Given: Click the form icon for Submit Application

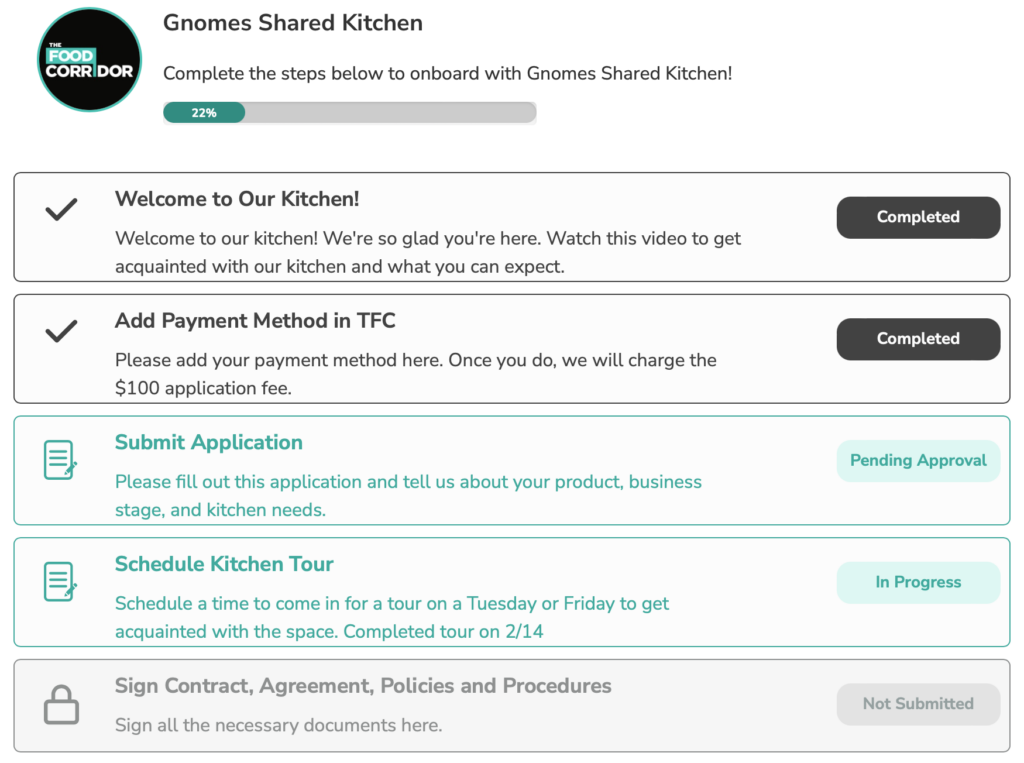Looking at the screenshot, I should [61, 460].
